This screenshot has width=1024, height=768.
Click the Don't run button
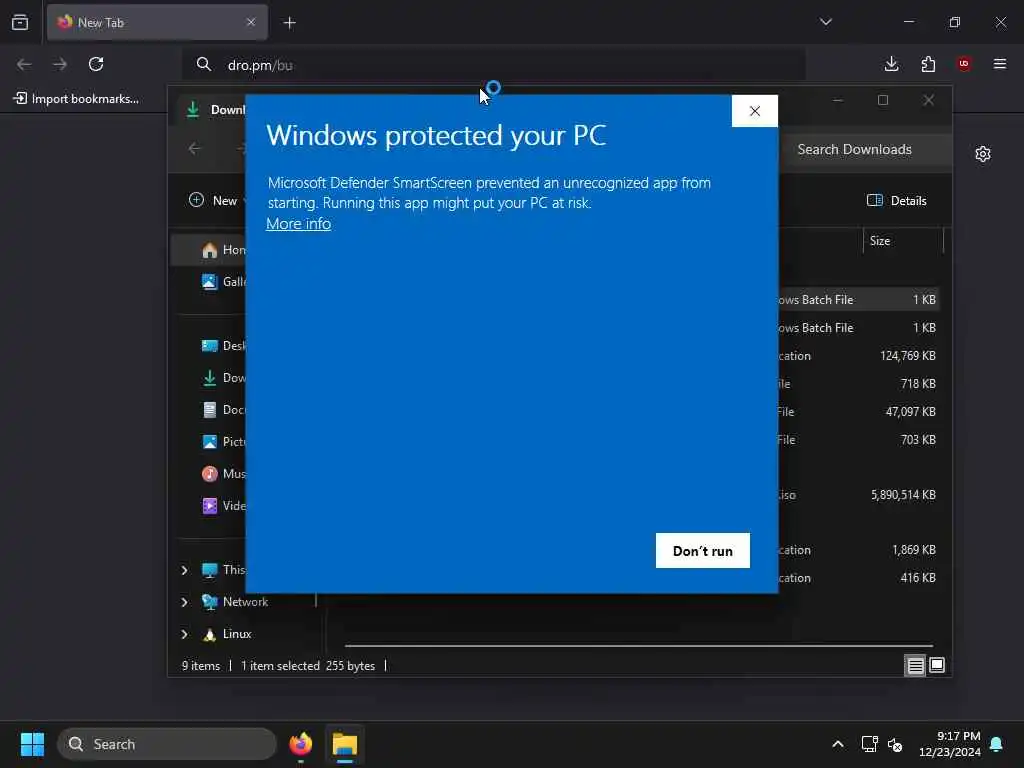click(x=702, y=551)
